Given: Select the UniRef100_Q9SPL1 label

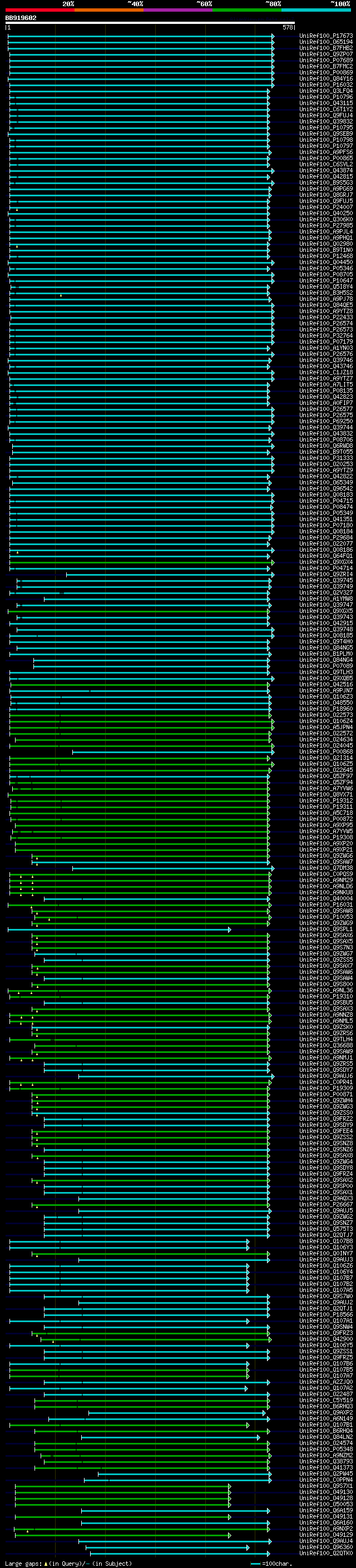Looking at the screenshot, I should pyautogui.click(x=326, y=929).
